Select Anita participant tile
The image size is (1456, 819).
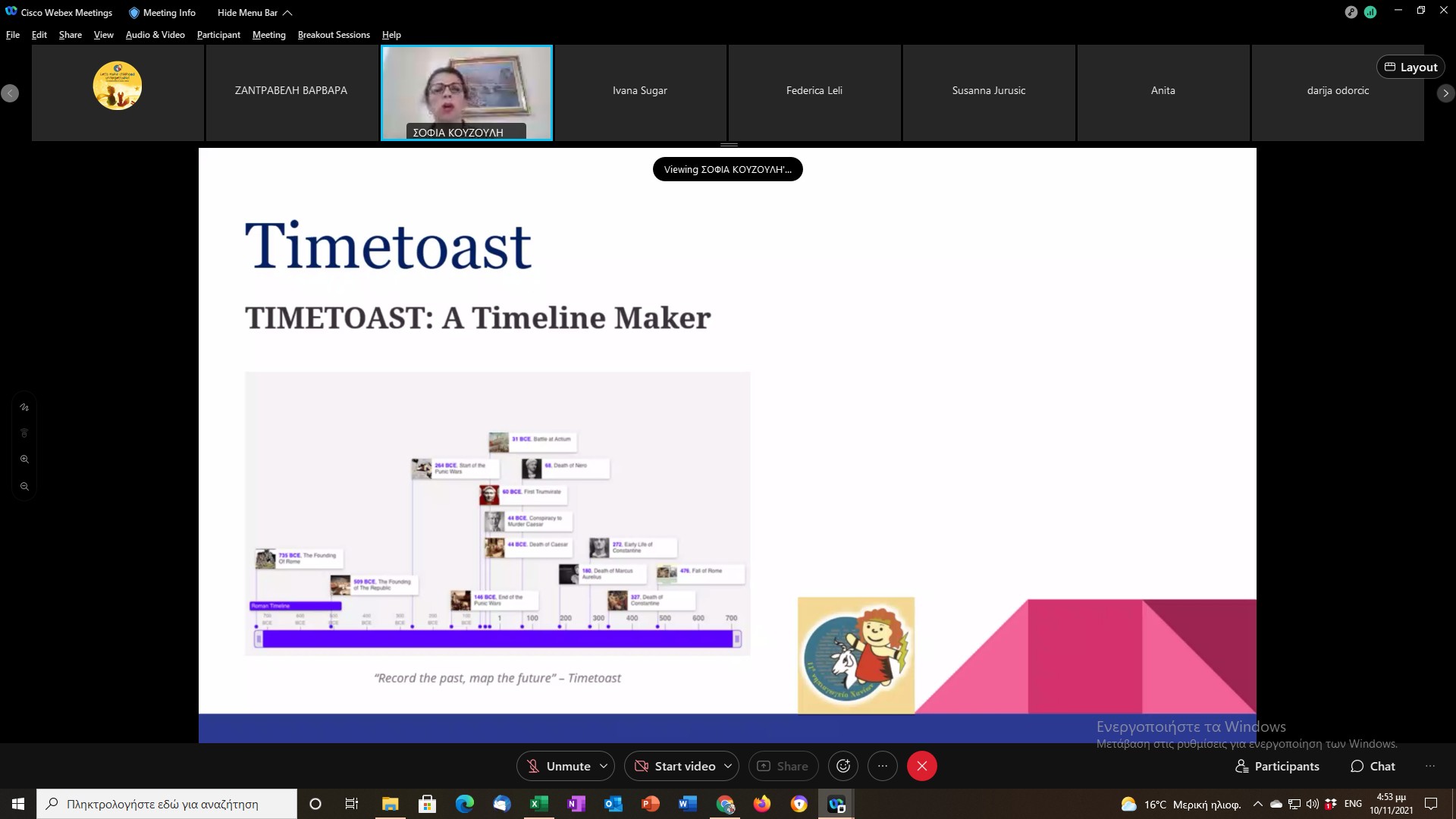pos(1163,93)
